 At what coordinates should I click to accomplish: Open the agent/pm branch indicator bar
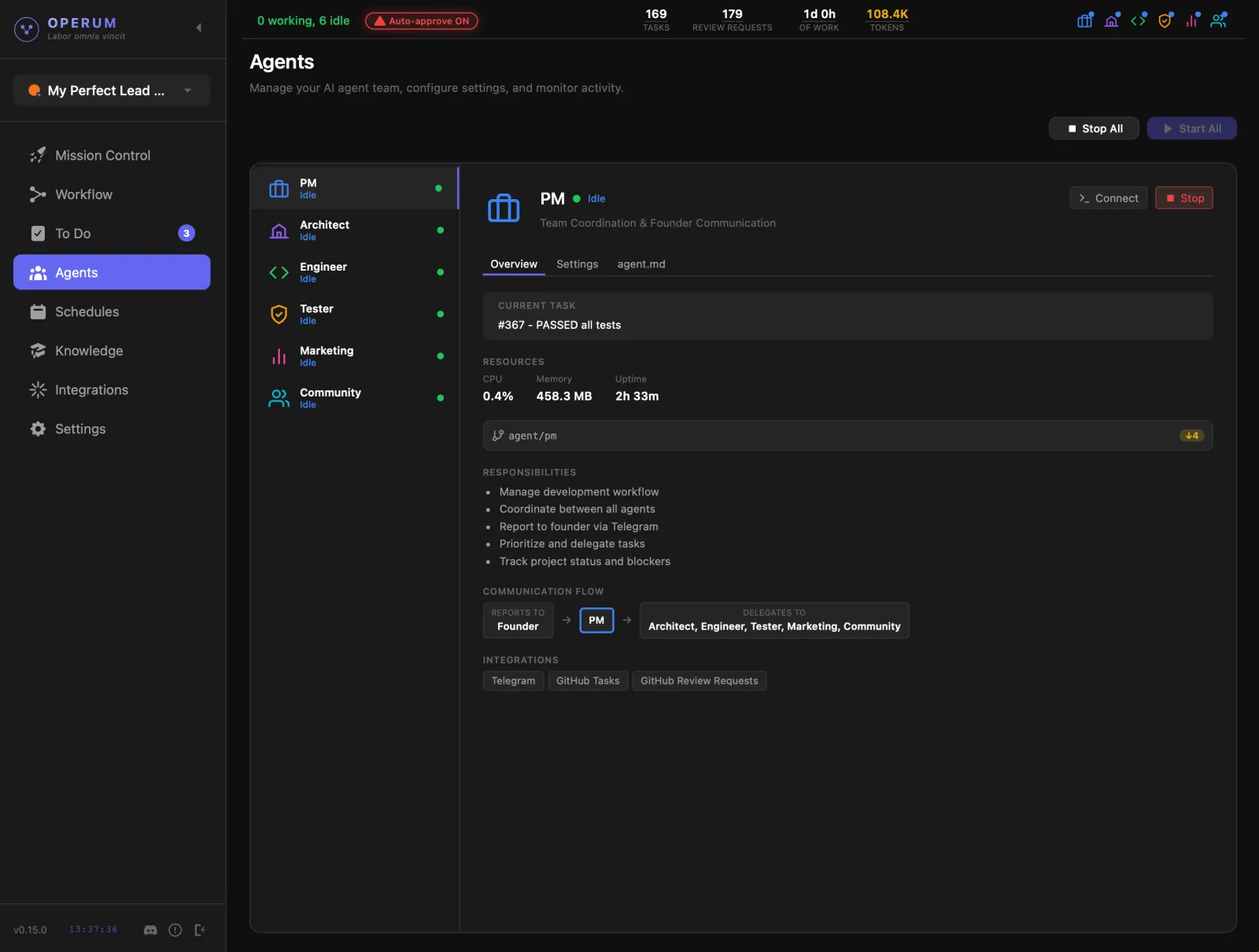pyautogui.click(x=847, y=435)
